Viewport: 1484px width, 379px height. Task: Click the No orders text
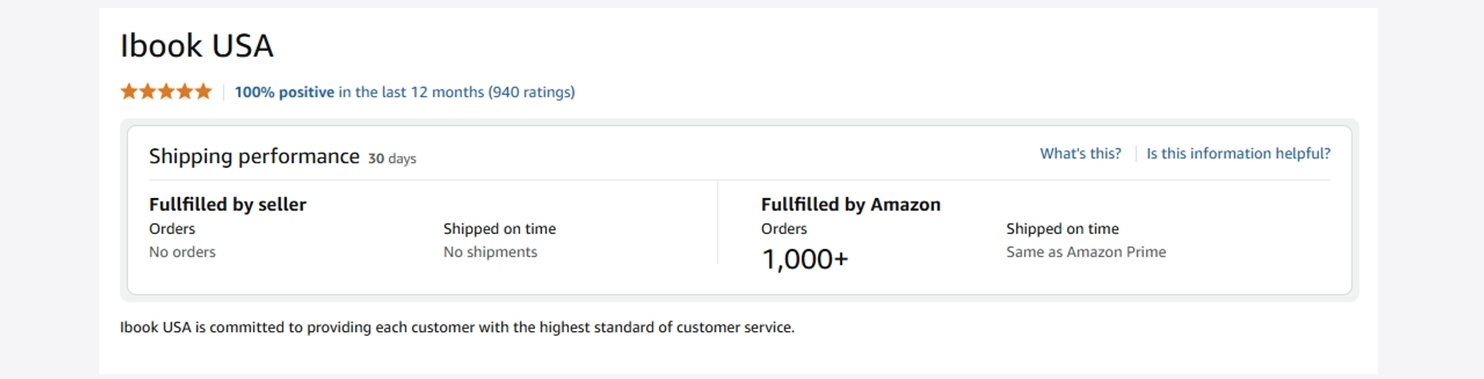(182, 252)
